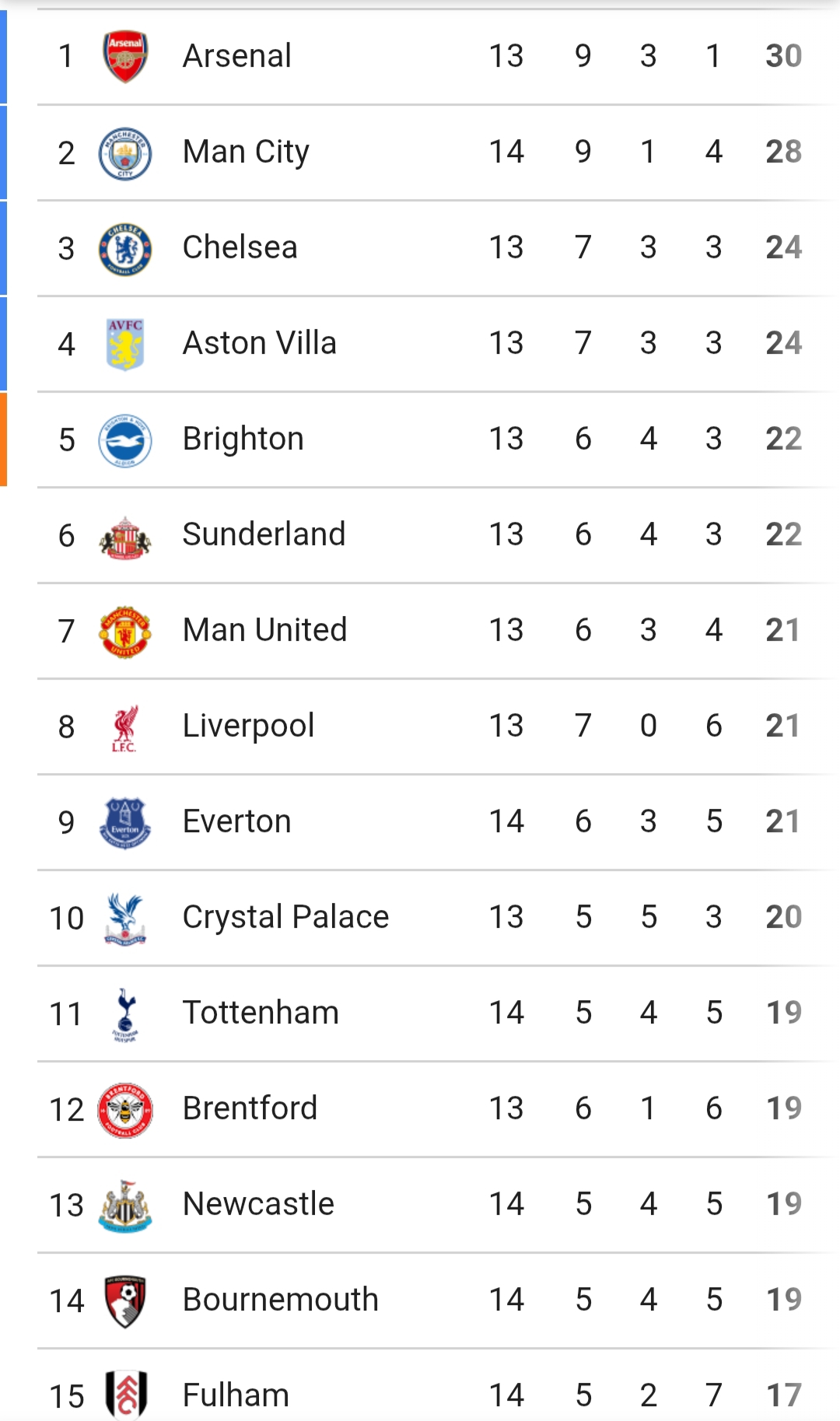Click the Tottenham cockerel logo

125,1014
